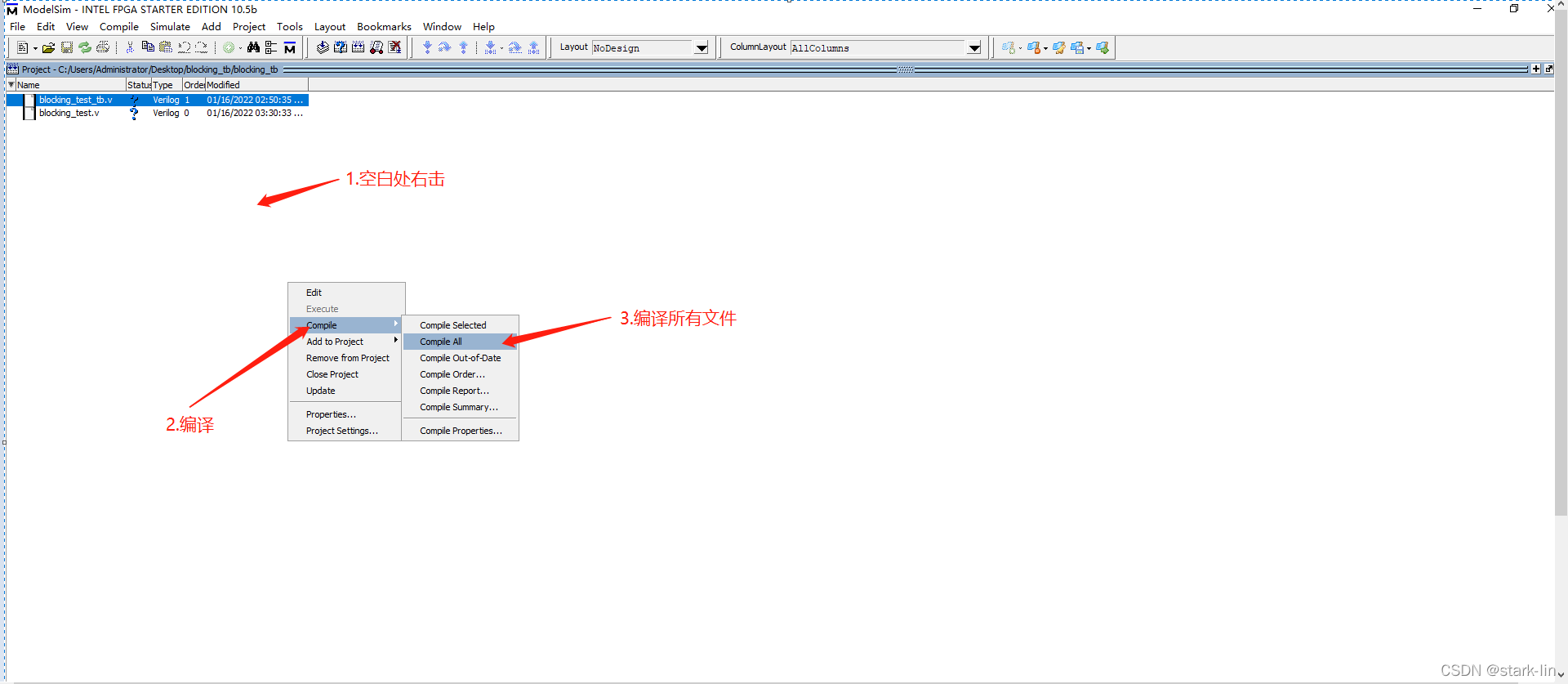Click the Find binoculars icon
Image resolution: width=1568 pixels, height=684 pixels.
(253, 47)
